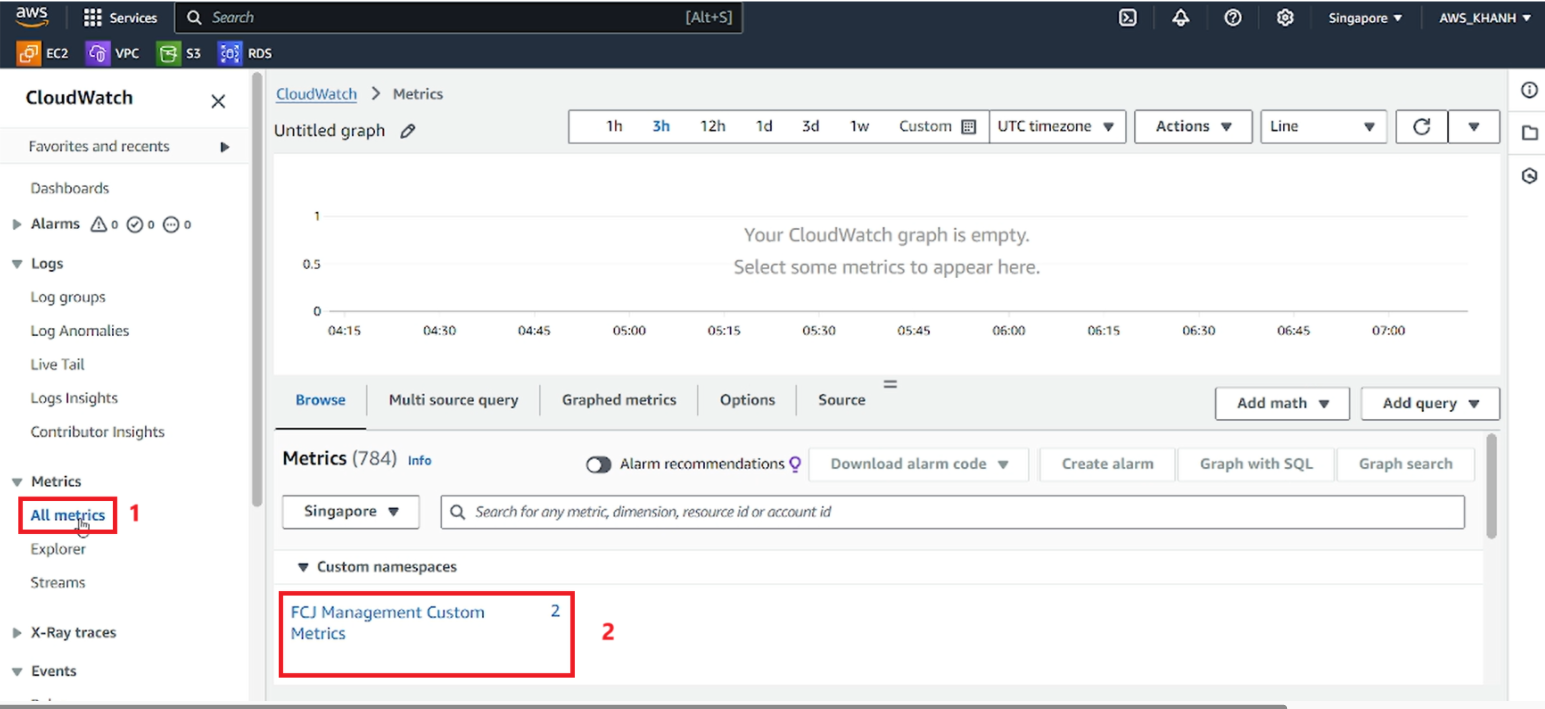Select the 12h time range

[713, 127]
